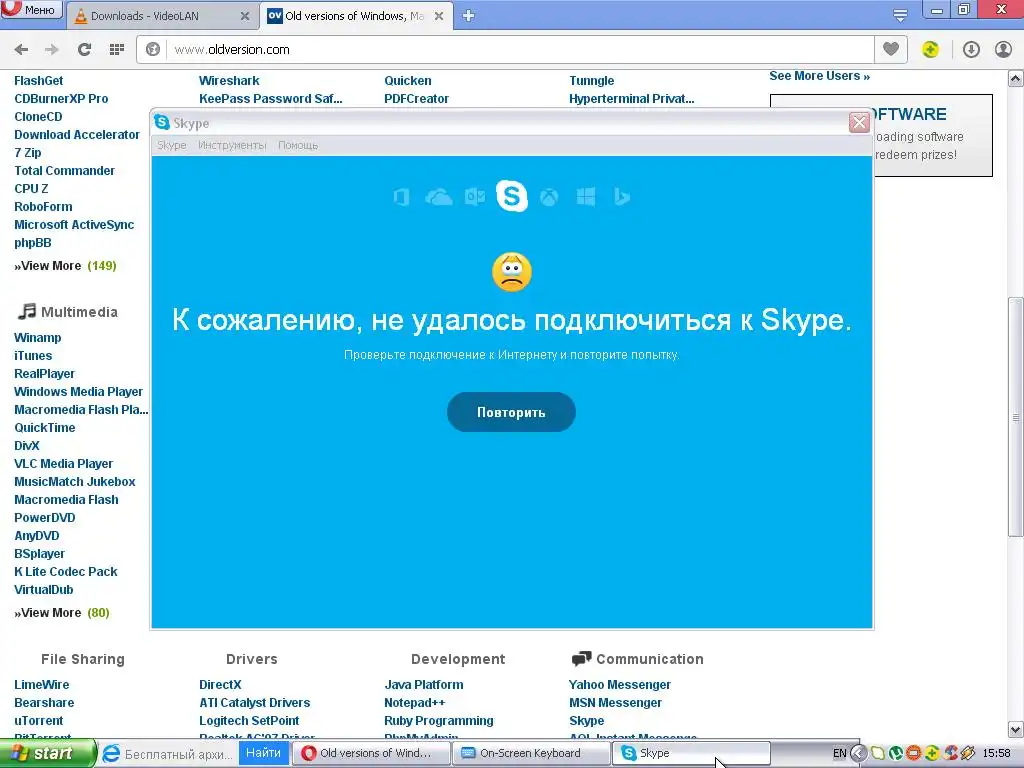Open the FlashGet link
This screenshot has width=1024, height=768.
[39, 81]
